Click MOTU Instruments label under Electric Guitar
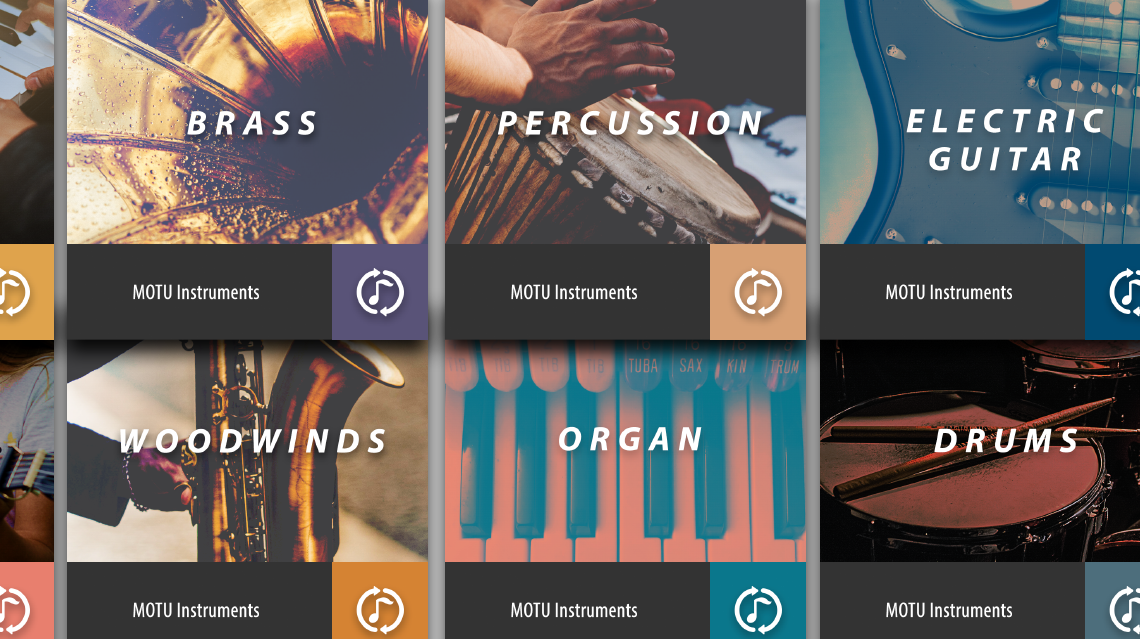The image size is (1140, 639). tap(949, 292)
